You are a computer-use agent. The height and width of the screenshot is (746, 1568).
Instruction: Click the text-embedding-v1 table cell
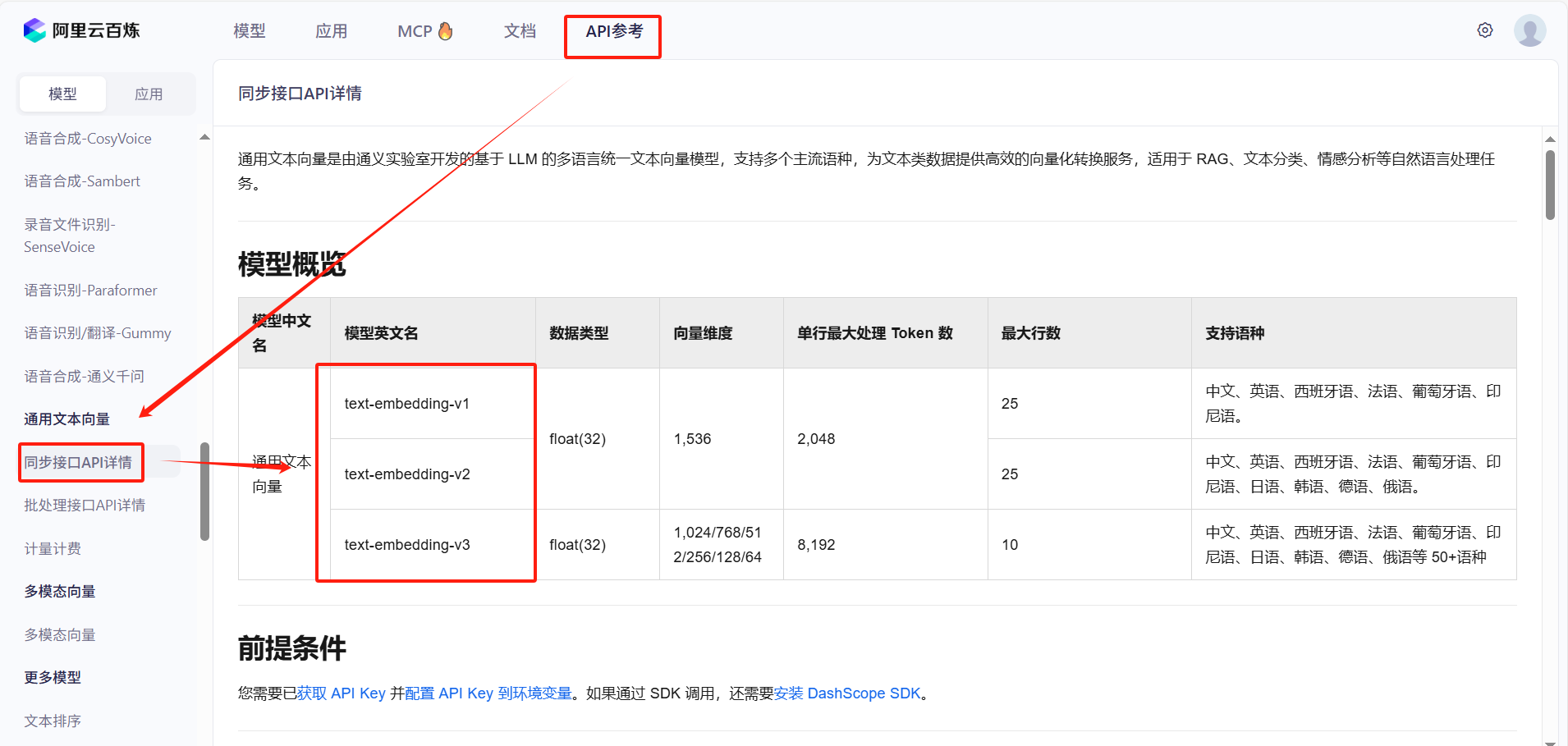click(x=433, y=404)
